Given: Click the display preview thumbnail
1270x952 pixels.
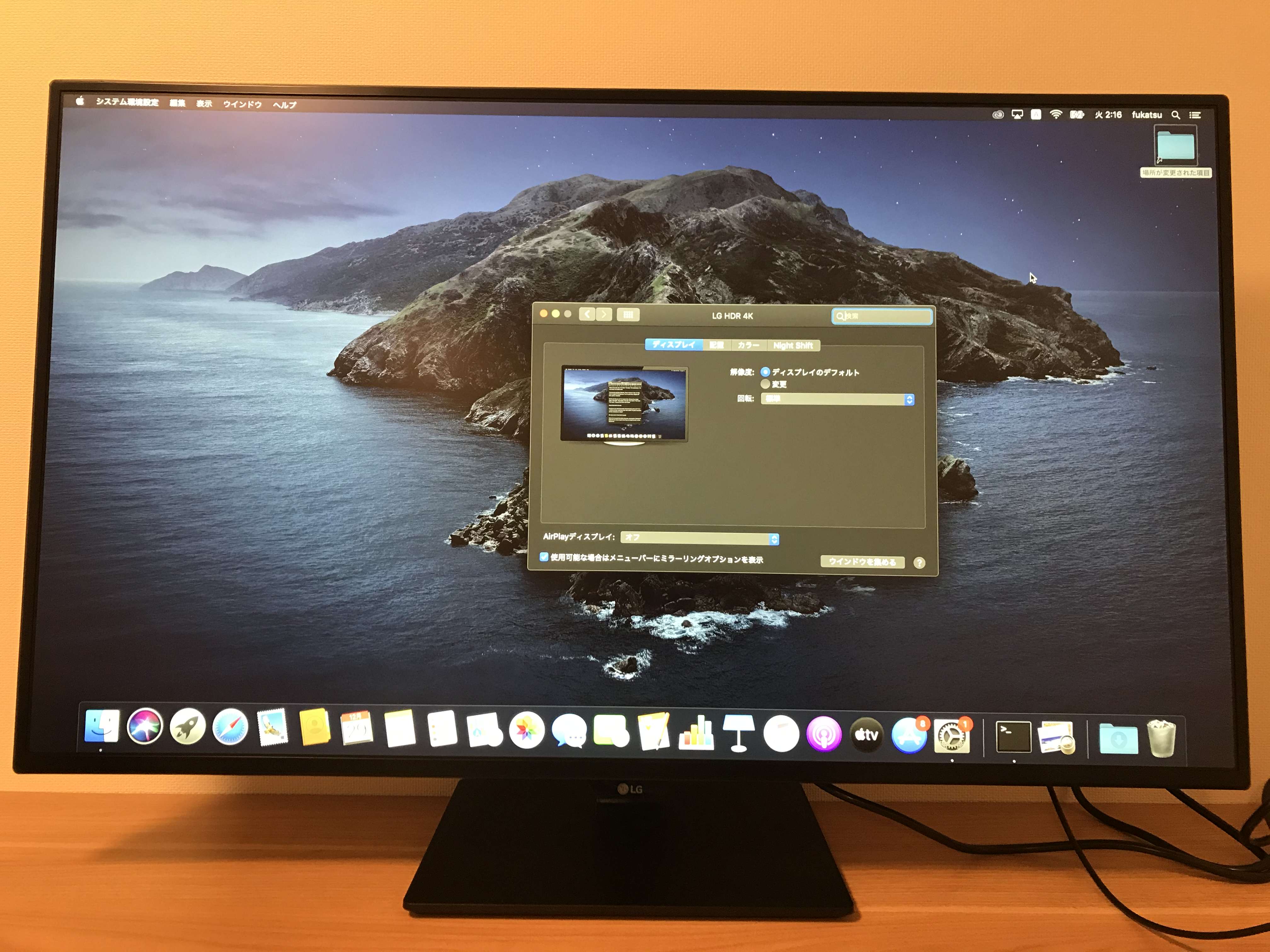Looking at the screenshot, I should [624, 405].
